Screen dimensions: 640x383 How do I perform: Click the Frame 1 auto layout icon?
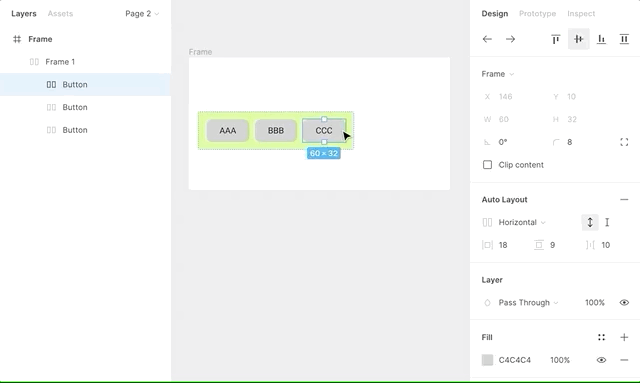(34, 62)
